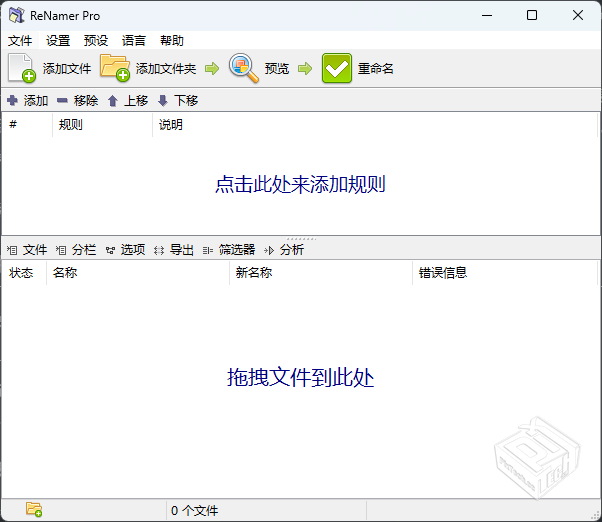Click the 预览 button label
This screenshot has width=602, height=522.
click(x=276, y=69)
